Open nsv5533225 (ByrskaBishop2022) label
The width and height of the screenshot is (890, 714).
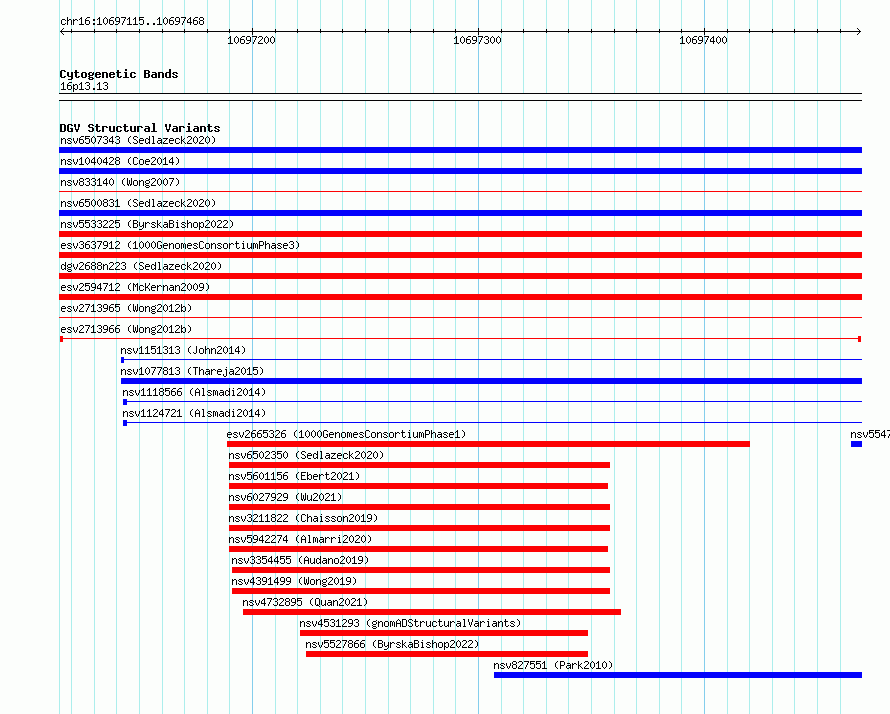pyautogui.click(x=147, y=224)
